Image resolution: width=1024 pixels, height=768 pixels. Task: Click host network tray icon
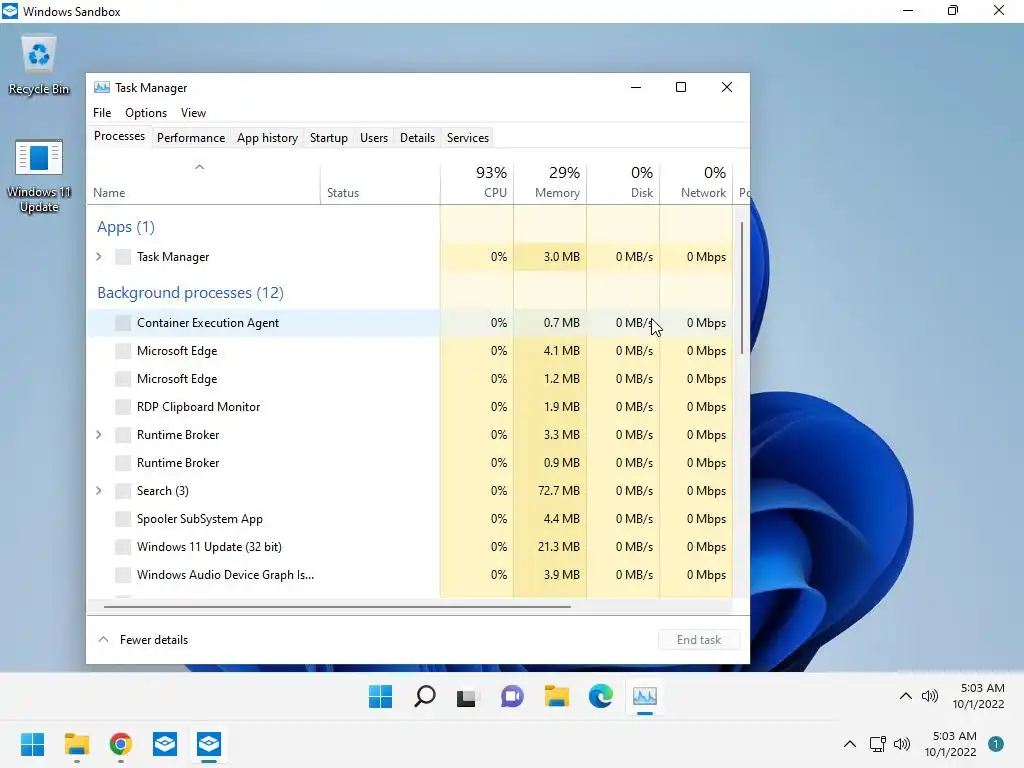tap(877, 744)
